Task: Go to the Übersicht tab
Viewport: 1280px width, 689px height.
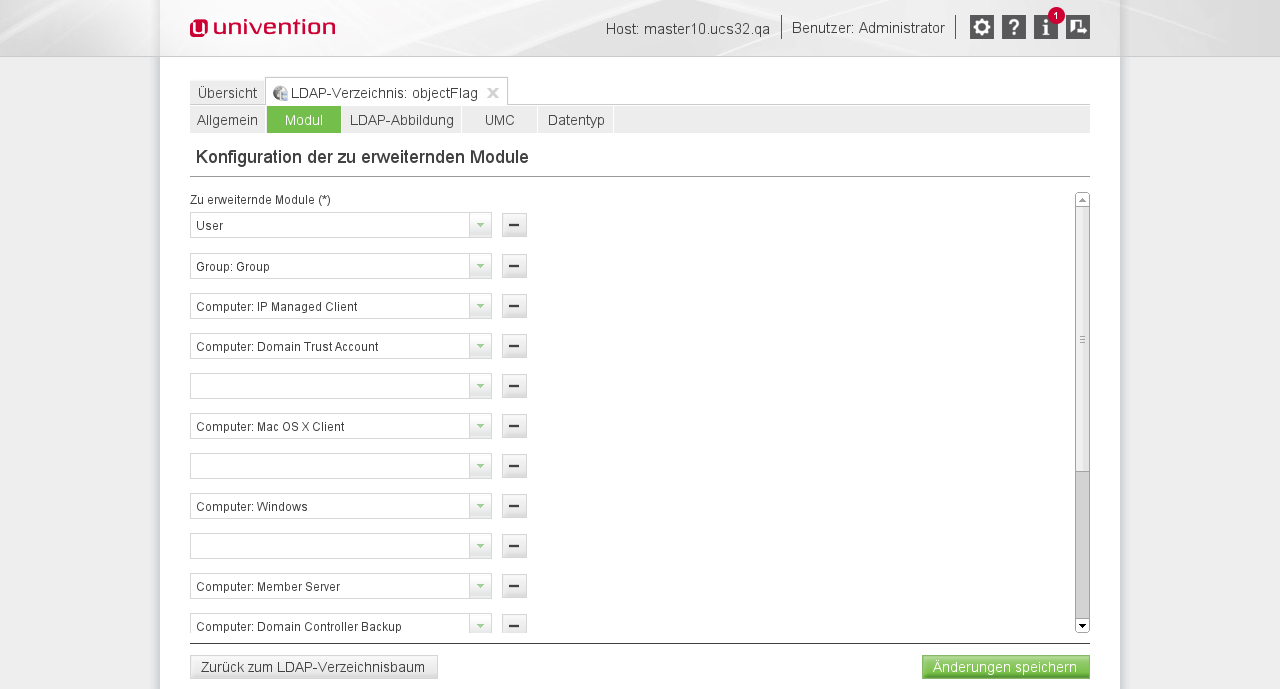Action: click(227, 93)
